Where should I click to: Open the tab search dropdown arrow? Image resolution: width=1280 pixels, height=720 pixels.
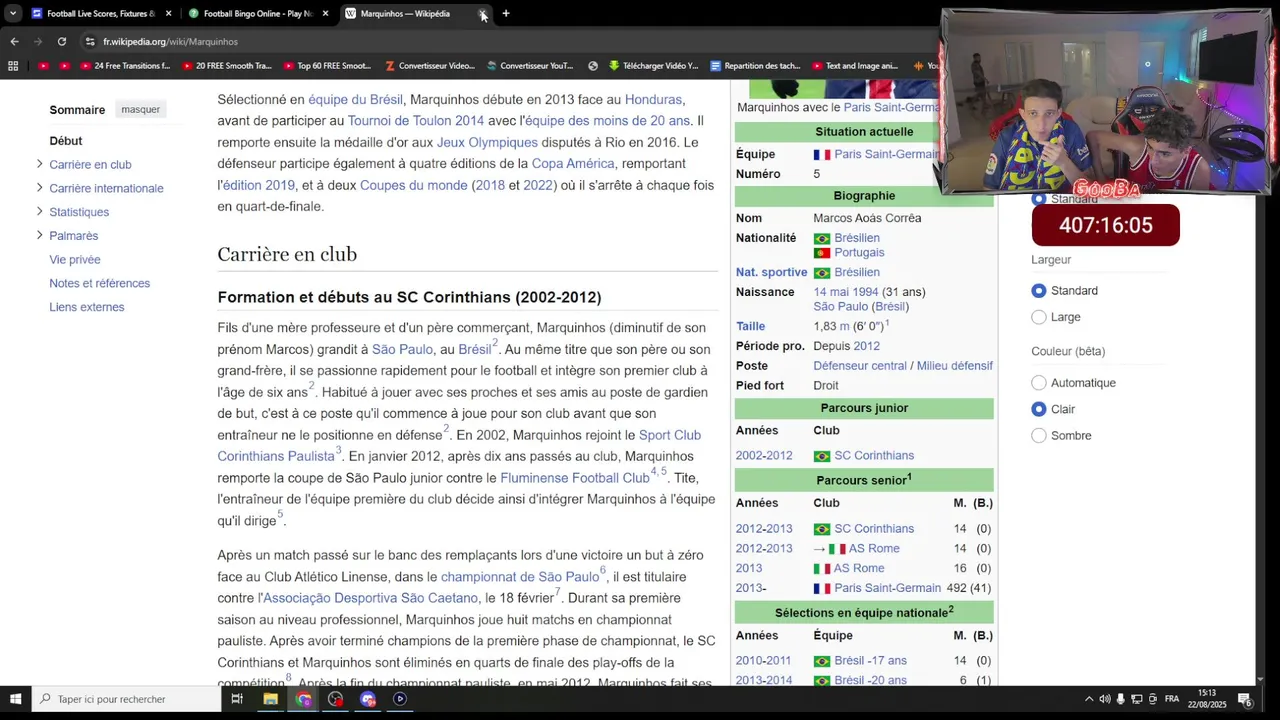[13, 13]
